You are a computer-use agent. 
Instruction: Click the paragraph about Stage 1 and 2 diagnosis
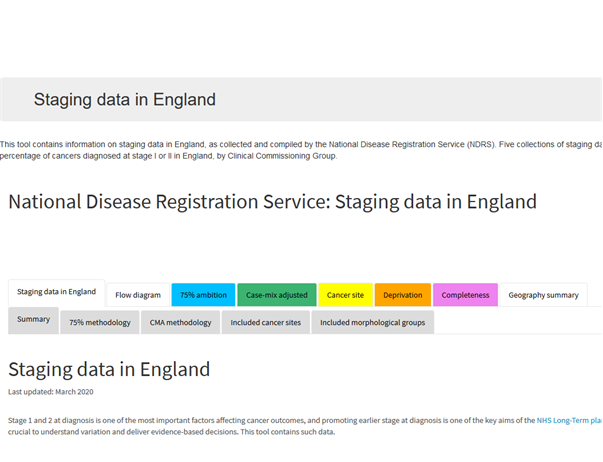point(305,426)
